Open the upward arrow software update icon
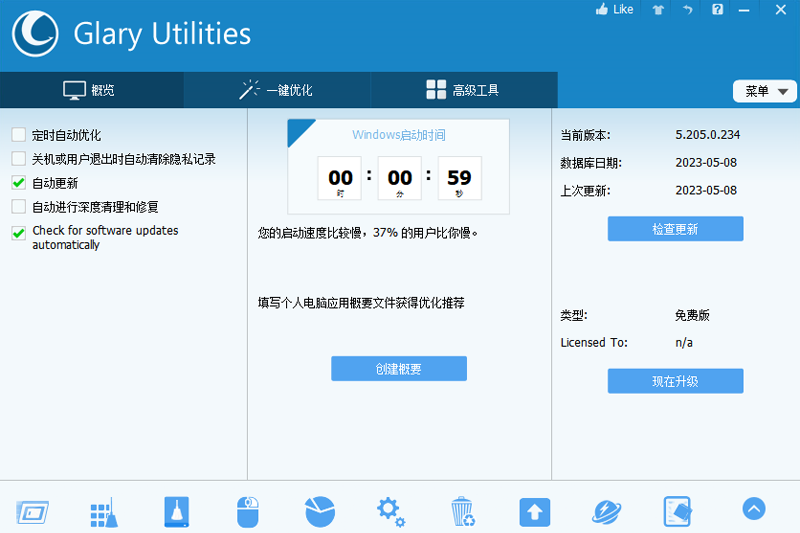The height and width of the screenshot is (533, 800). pyautogui.click(x=535, y=512)
